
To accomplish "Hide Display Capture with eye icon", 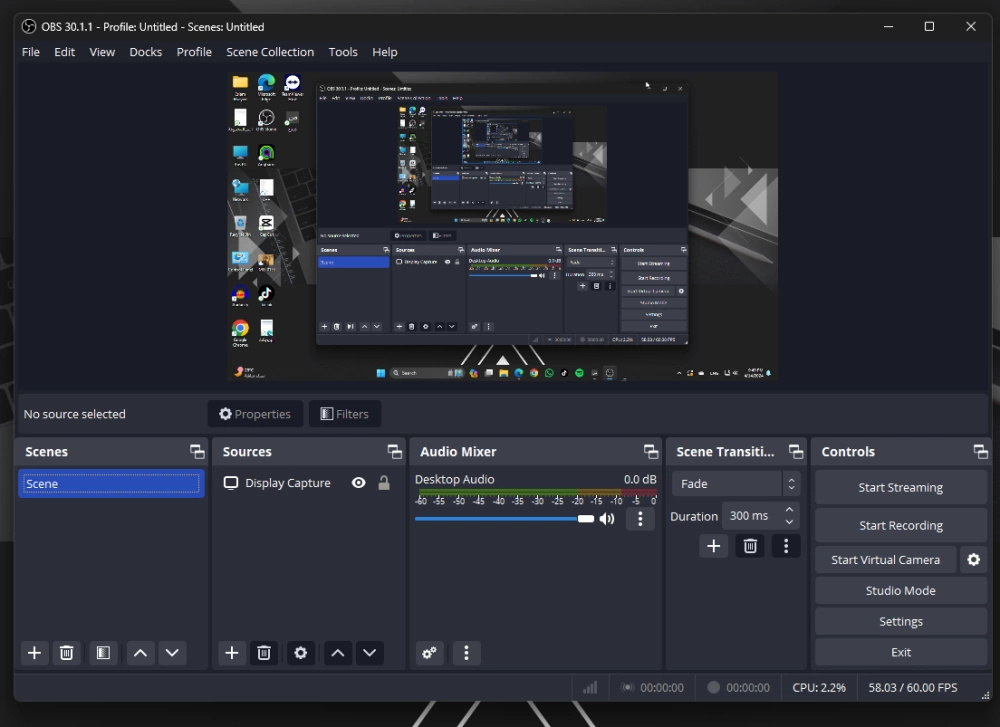I will 358,483.
